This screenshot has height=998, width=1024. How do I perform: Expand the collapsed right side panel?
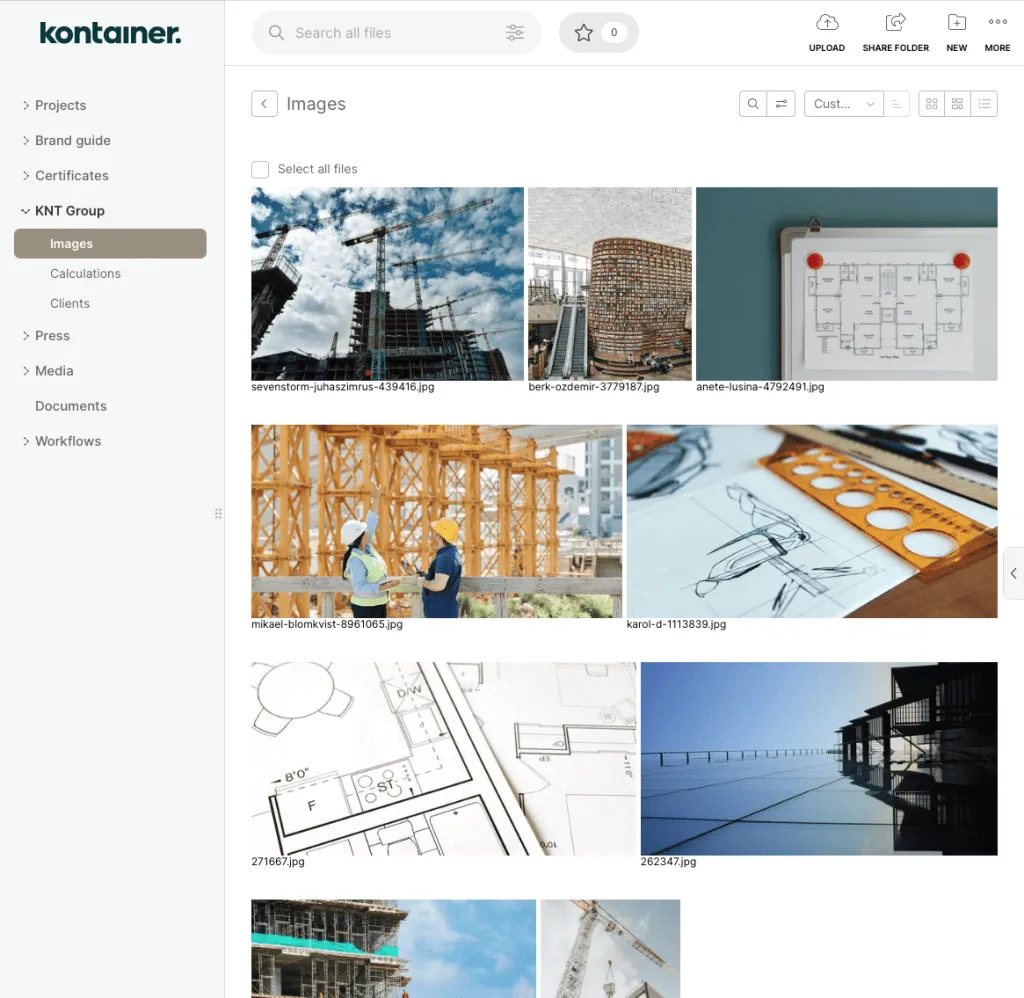coord(1014,573)
